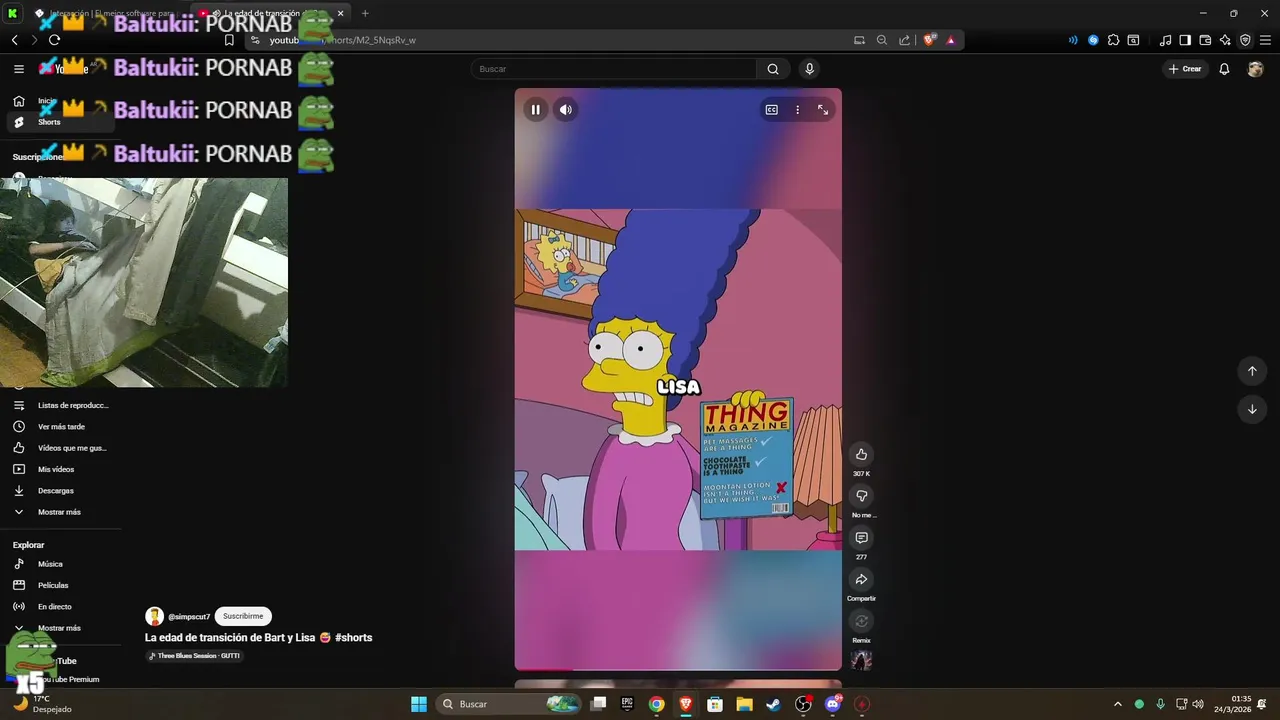
Task: Click the taskbar Buscar search box
Action: coord(510,704)
